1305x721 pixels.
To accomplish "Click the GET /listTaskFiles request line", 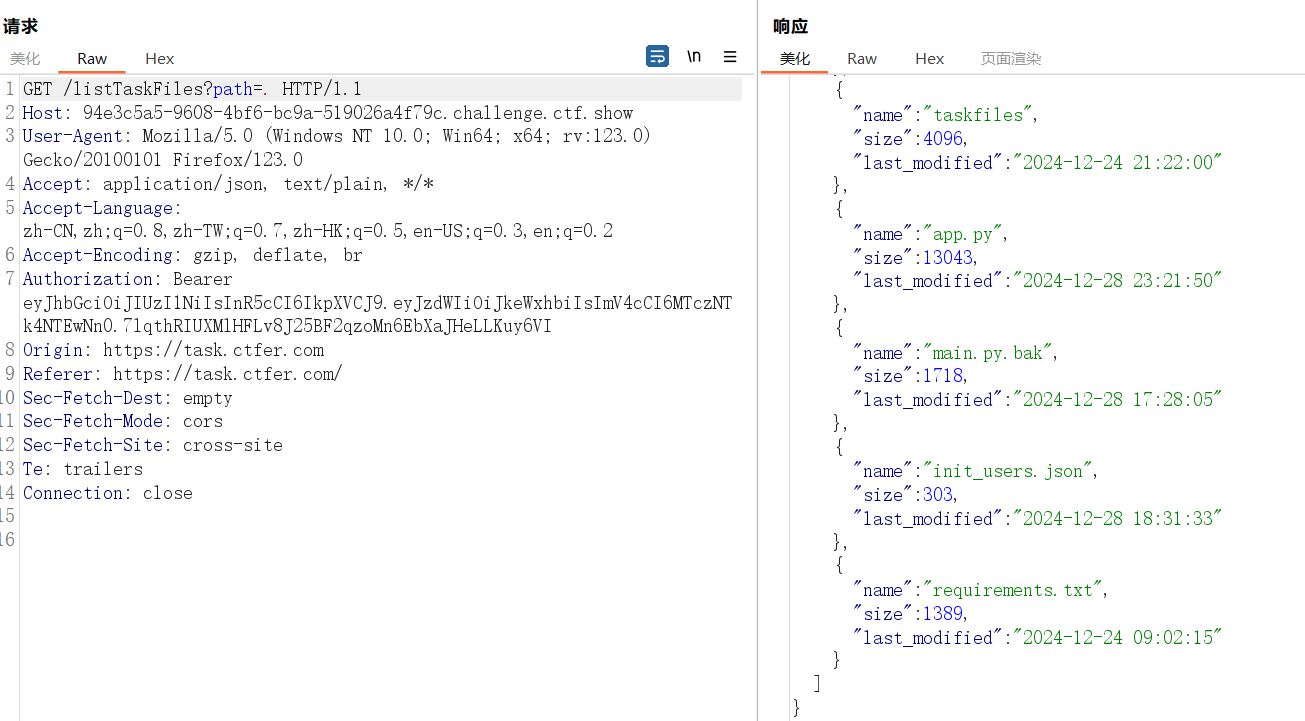I will pyautogui.click(x=192, y=90).
